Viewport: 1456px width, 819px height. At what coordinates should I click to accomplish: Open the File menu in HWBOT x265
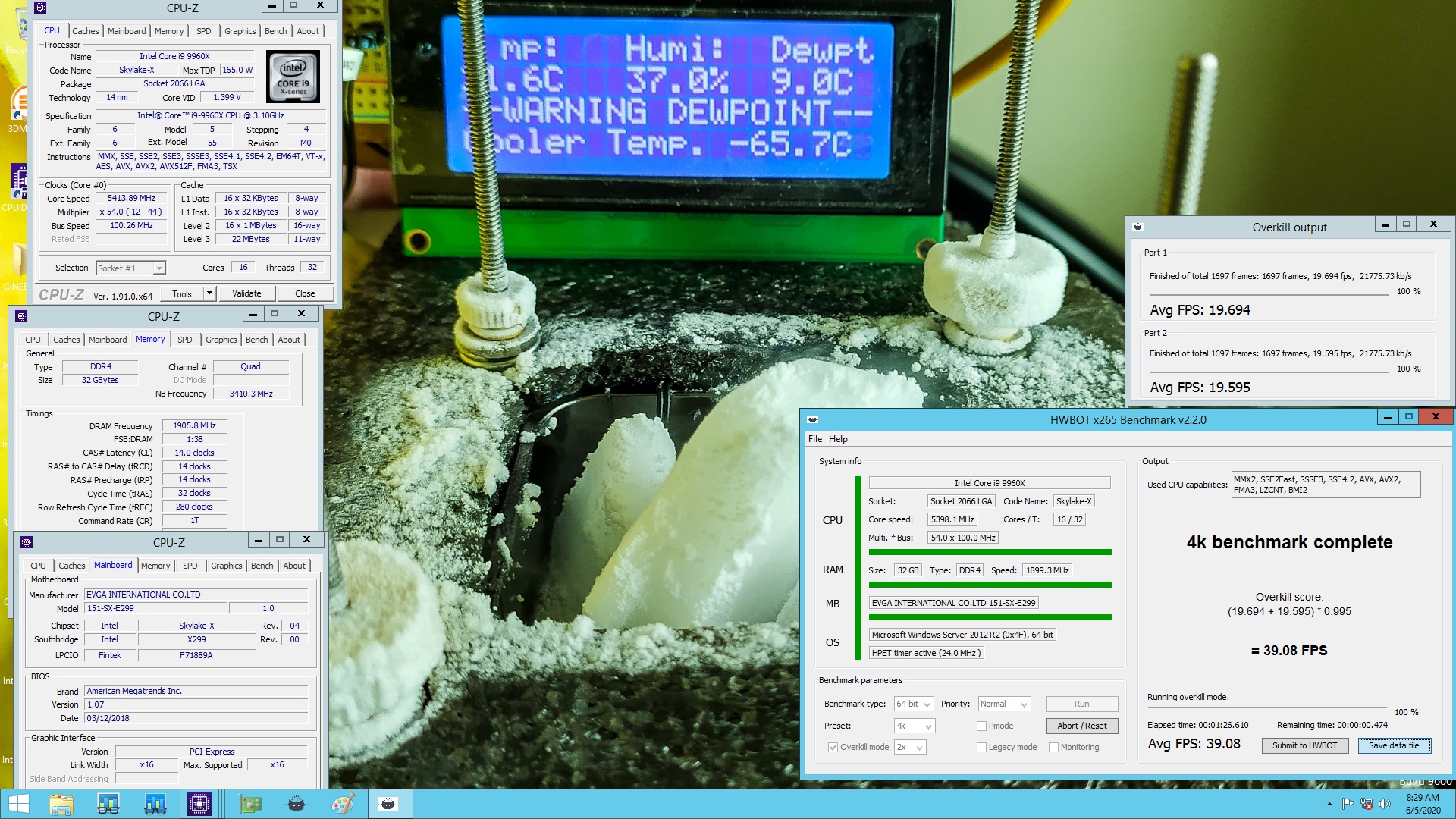815,439
